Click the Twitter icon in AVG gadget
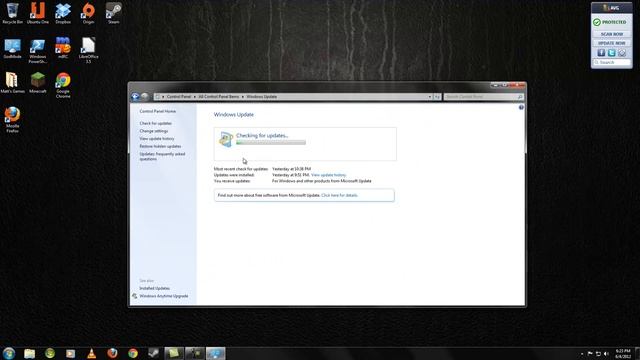Image resolution: width=640 pixels, height=360 pixels. tap(611, 53)
